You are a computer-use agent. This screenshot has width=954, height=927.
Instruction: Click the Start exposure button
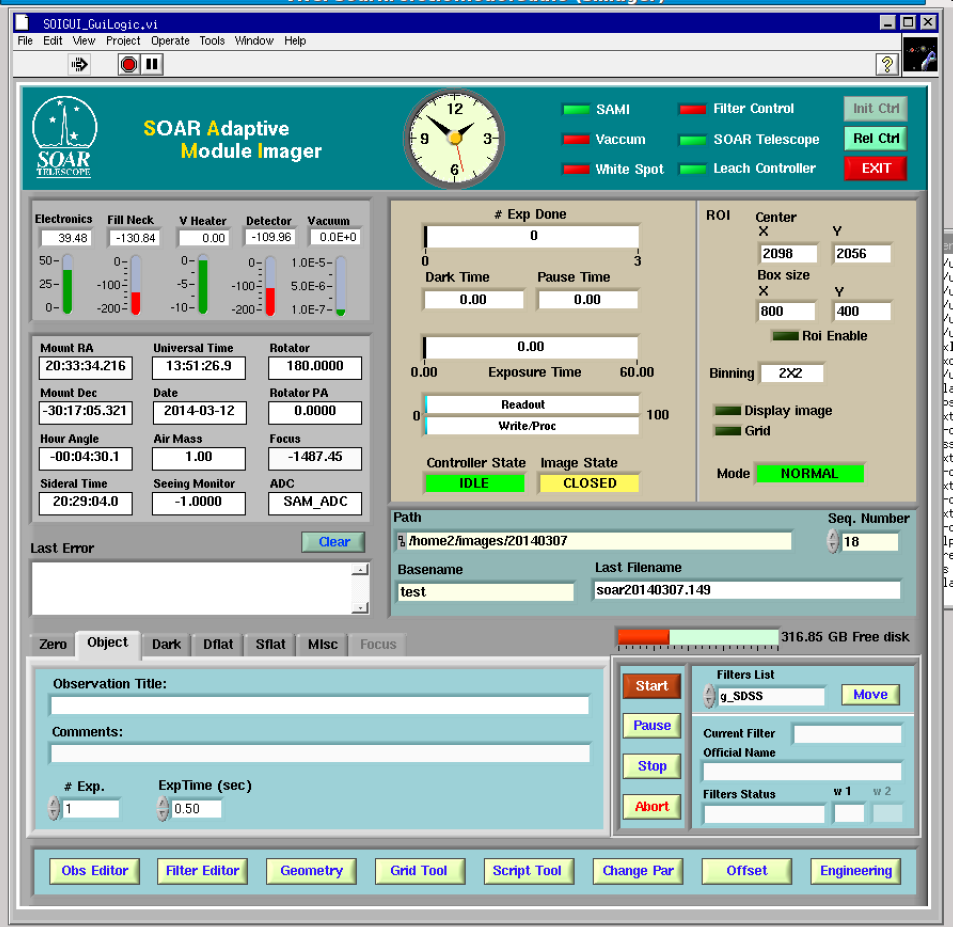tap(651, 686)
